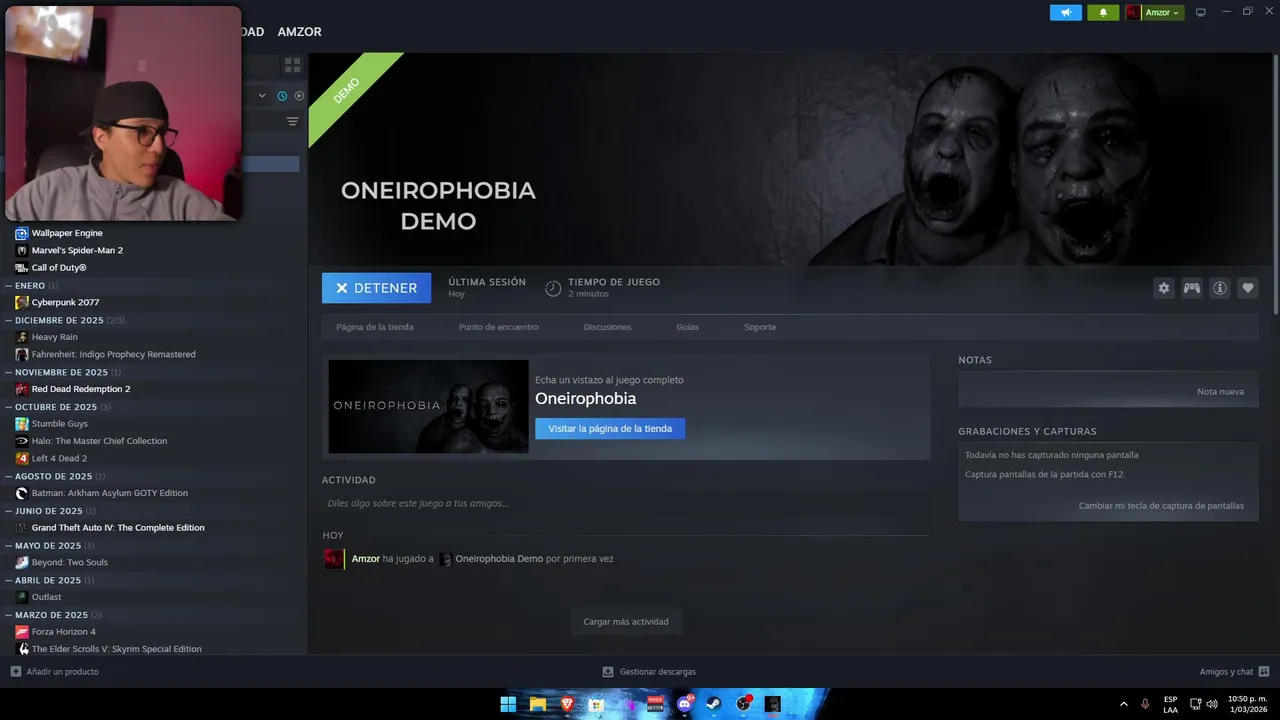The image size is (1280, 720).
Task: Open controller configuration icon
Action: (1191, 288)
